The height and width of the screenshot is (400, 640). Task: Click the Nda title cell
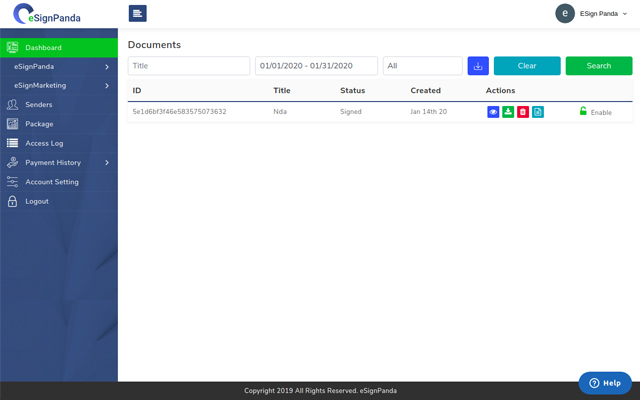[x=280, y=111]
